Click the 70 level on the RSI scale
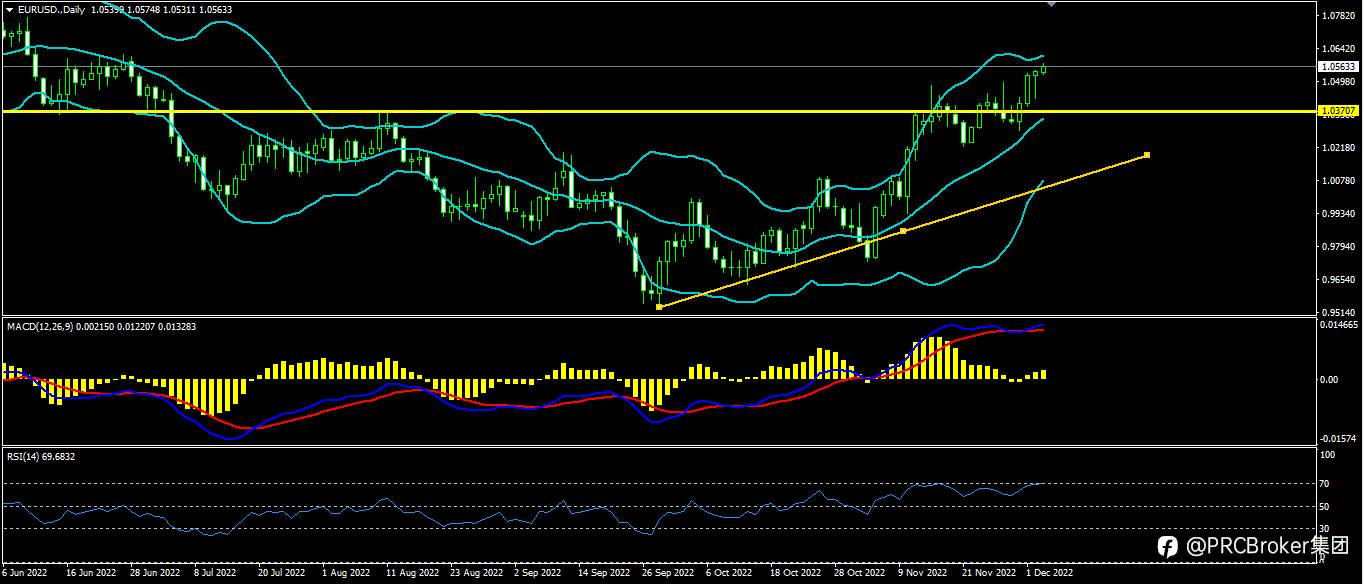This screenshot has height=584, width=1364. click(1325, 484)
